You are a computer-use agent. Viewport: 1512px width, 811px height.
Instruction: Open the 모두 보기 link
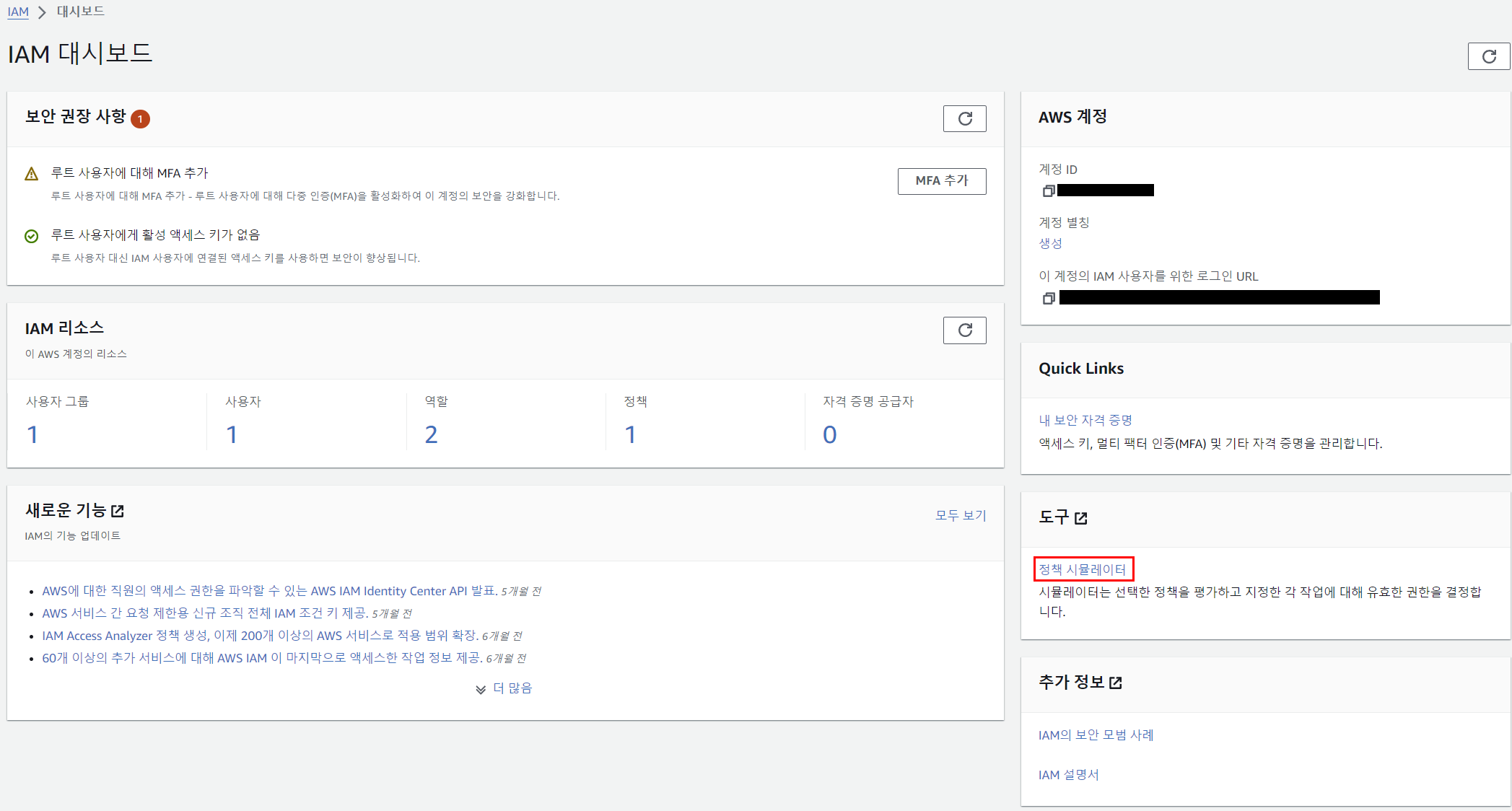960,515
